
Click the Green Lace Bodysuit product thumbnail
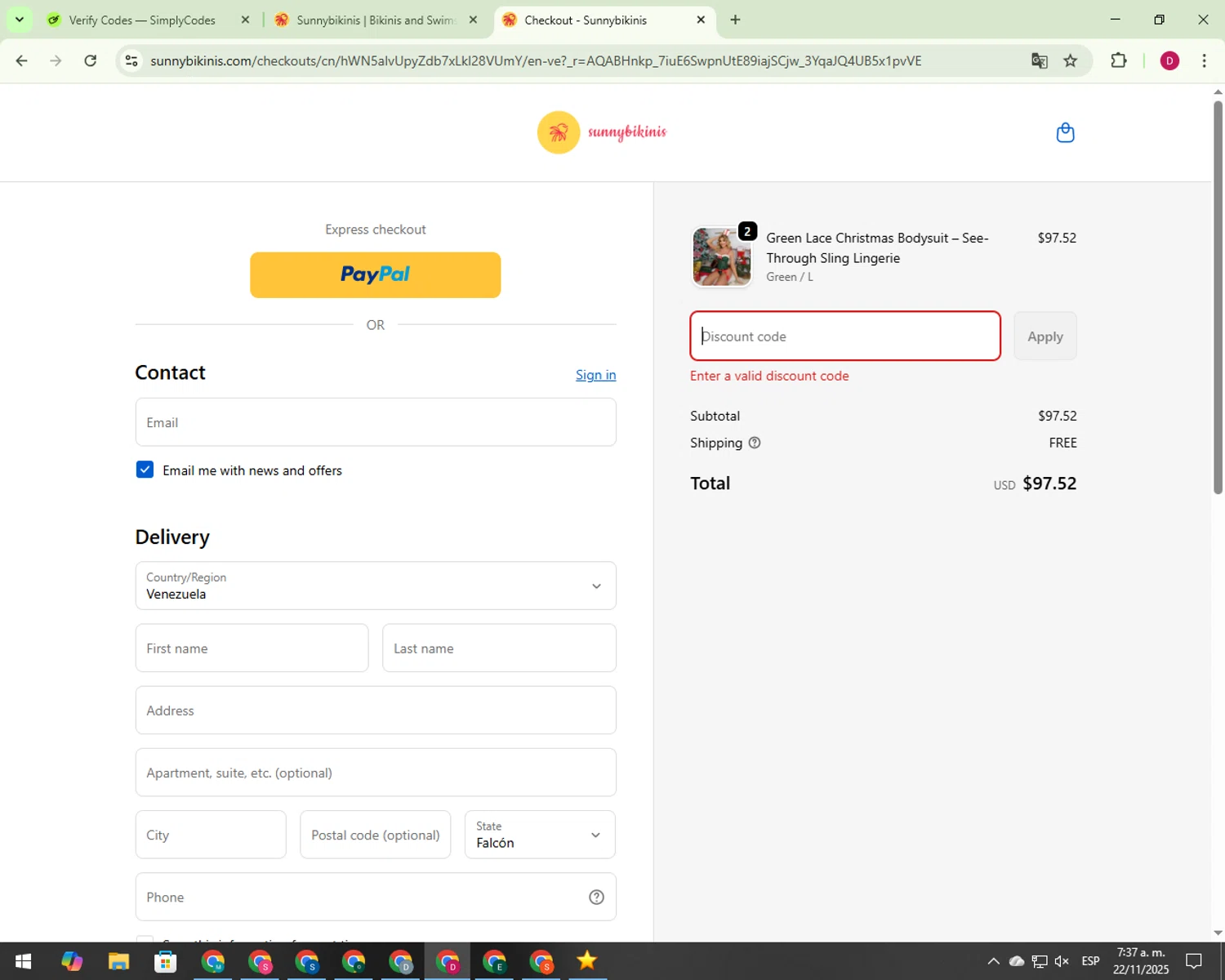(x=721, y=256)
